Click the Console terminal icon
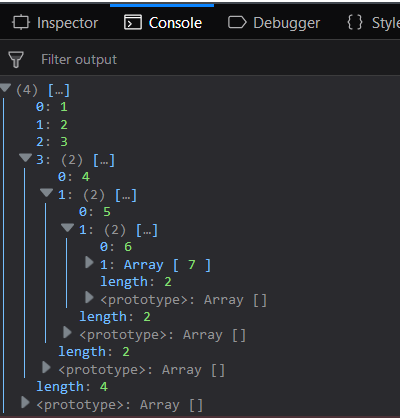Screen dimensions: 400x418 coord(133,23)
